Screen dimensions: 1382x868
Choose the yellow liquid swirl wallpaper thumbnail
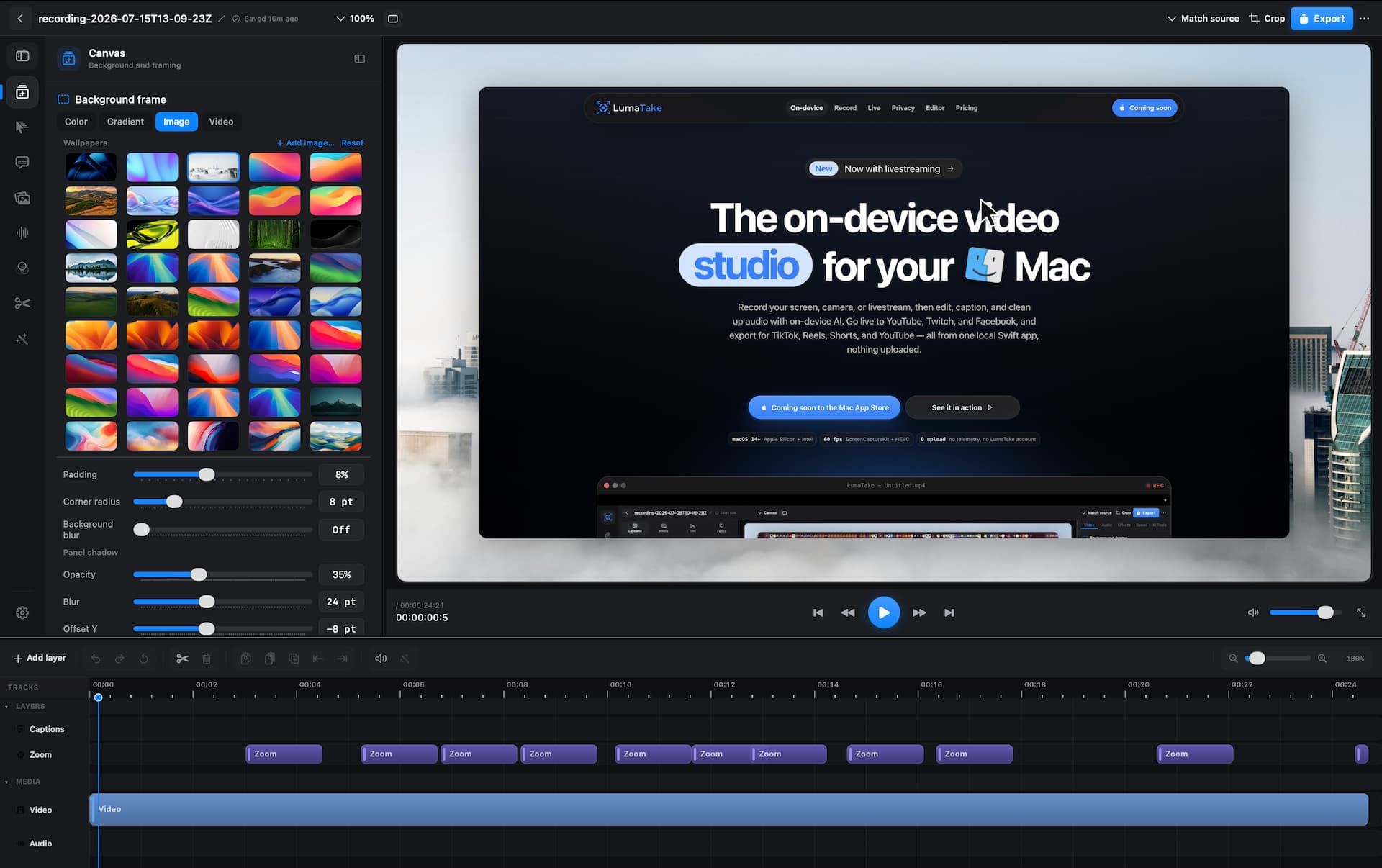pyautogui.click(x=152, y=234)
